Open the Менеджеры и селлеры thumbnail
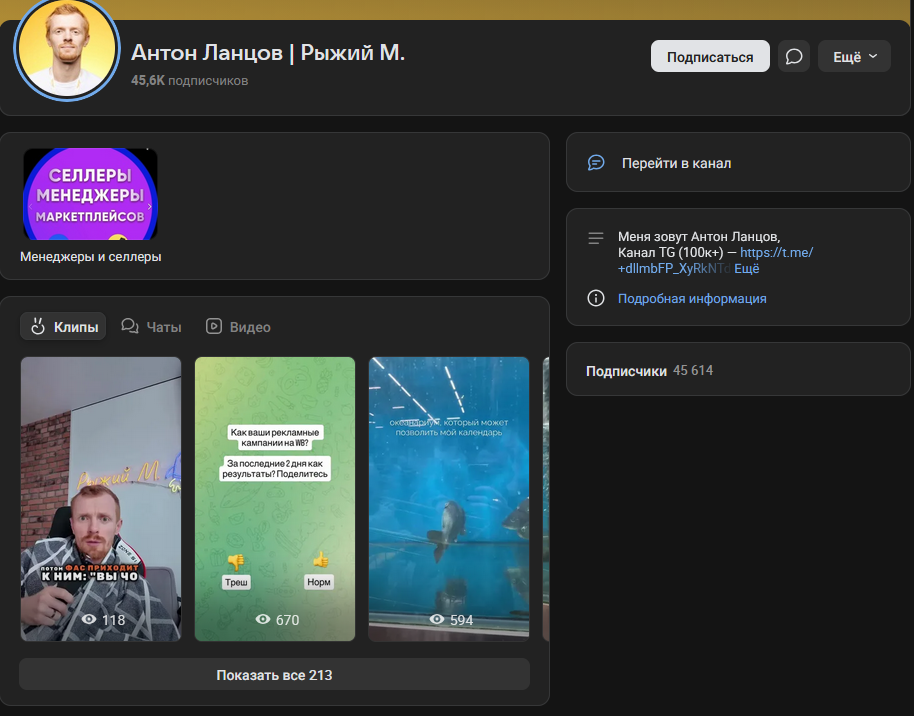 [x=90, y=194]
